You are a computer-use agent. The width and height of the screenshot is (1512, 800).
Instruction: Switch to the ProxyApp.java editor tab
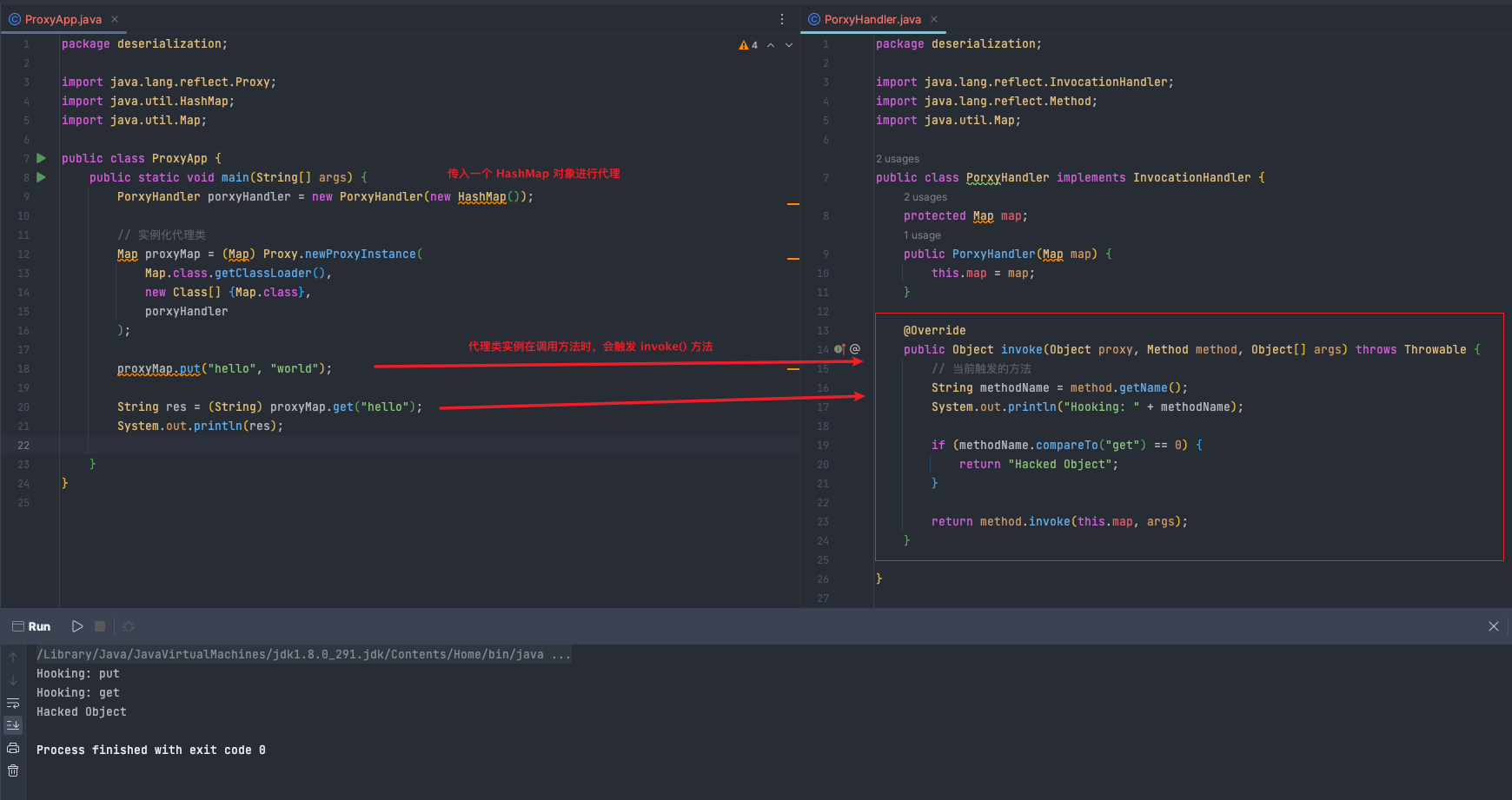pos(63,19)
